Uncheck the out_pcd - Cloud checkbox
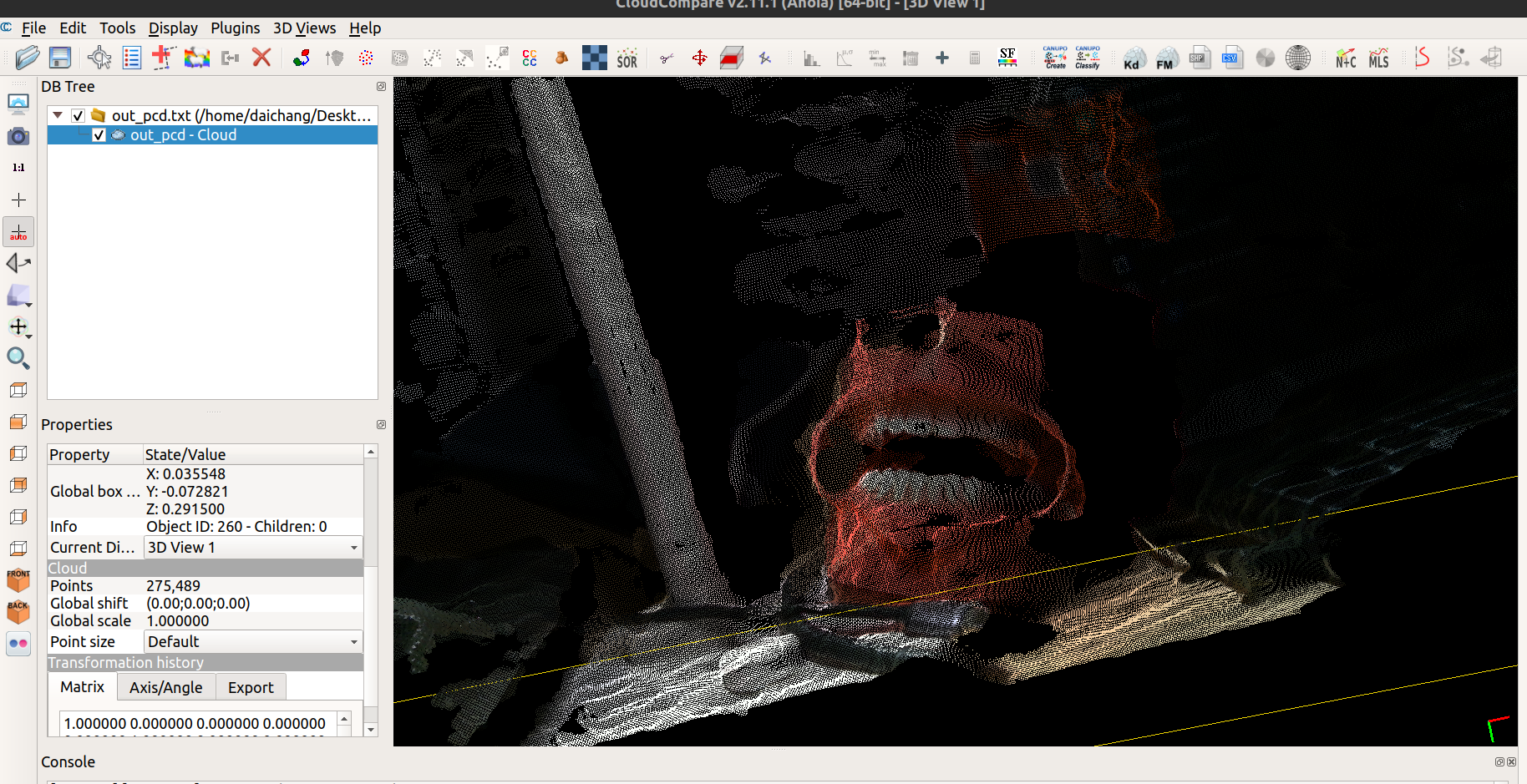Screen dimensions: 1527x784 coord(99,135)
